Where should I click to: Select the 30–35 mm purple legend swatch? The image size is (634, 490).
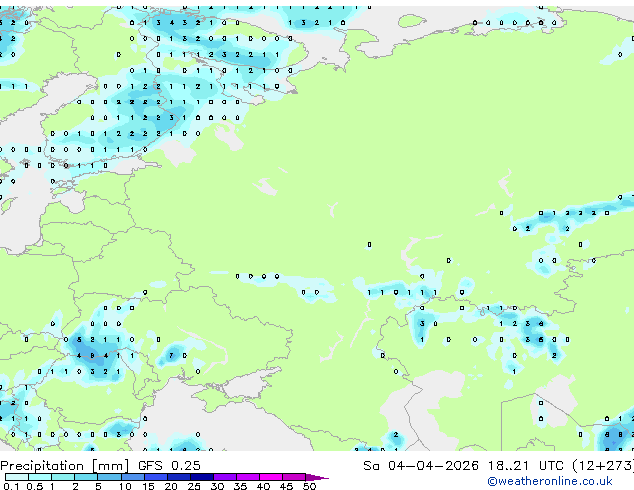click(225, 477)
